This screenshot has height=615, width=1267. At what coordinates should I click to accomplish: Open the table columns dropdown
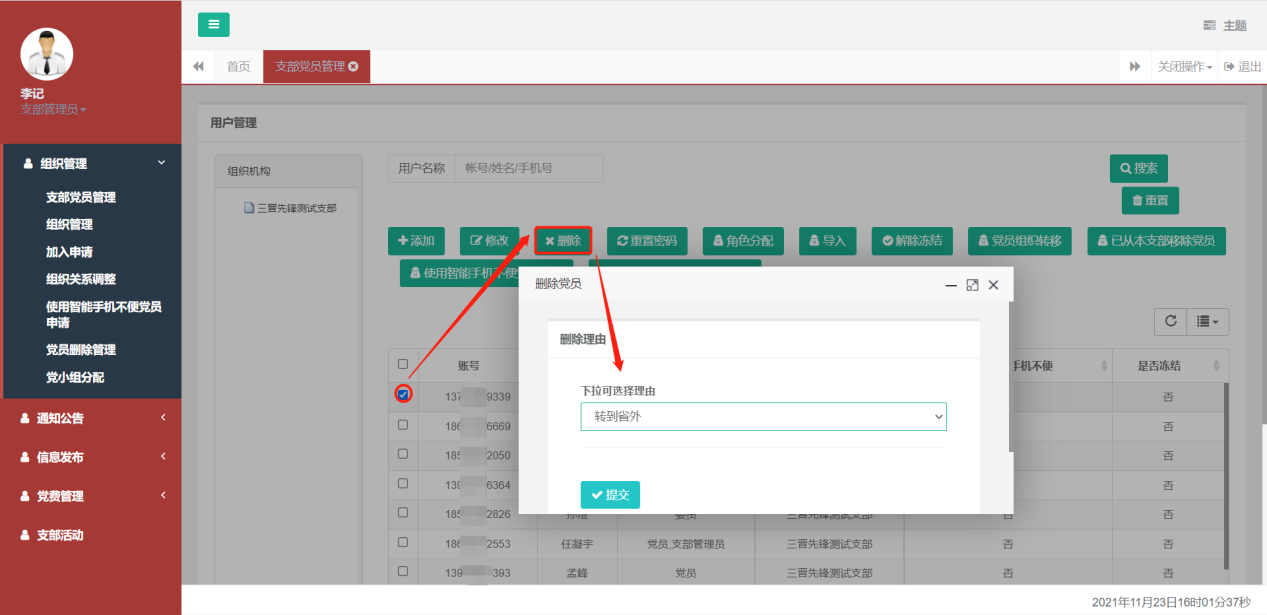(1207, 321)
